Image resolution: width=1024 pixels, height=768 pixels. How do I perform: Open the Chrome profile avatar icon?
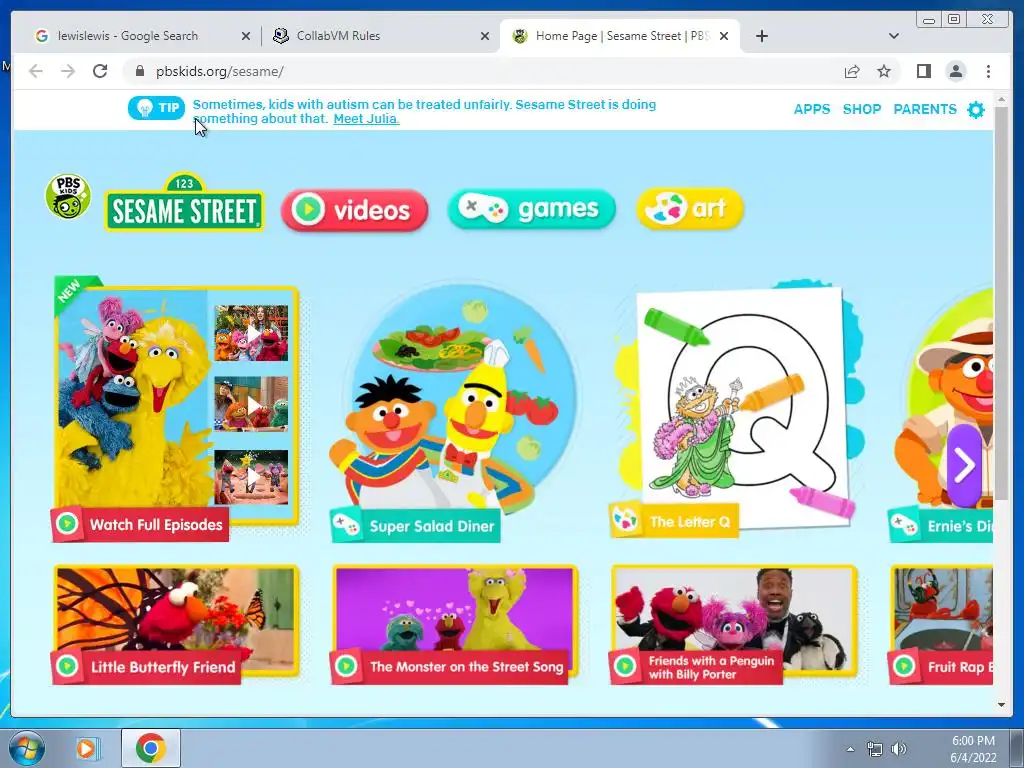(x=955, y=71)
